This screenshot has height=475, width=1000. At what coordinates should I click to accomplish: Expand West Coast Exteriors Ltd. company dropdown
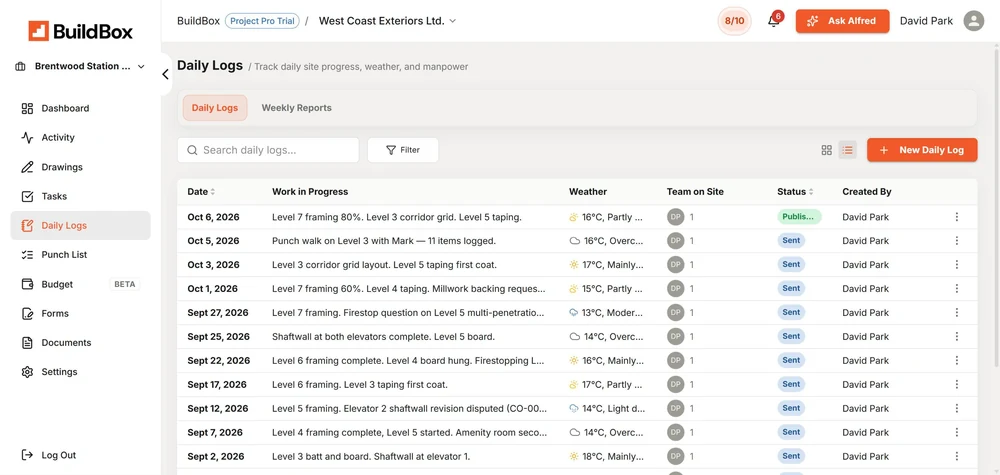point(387,21)
